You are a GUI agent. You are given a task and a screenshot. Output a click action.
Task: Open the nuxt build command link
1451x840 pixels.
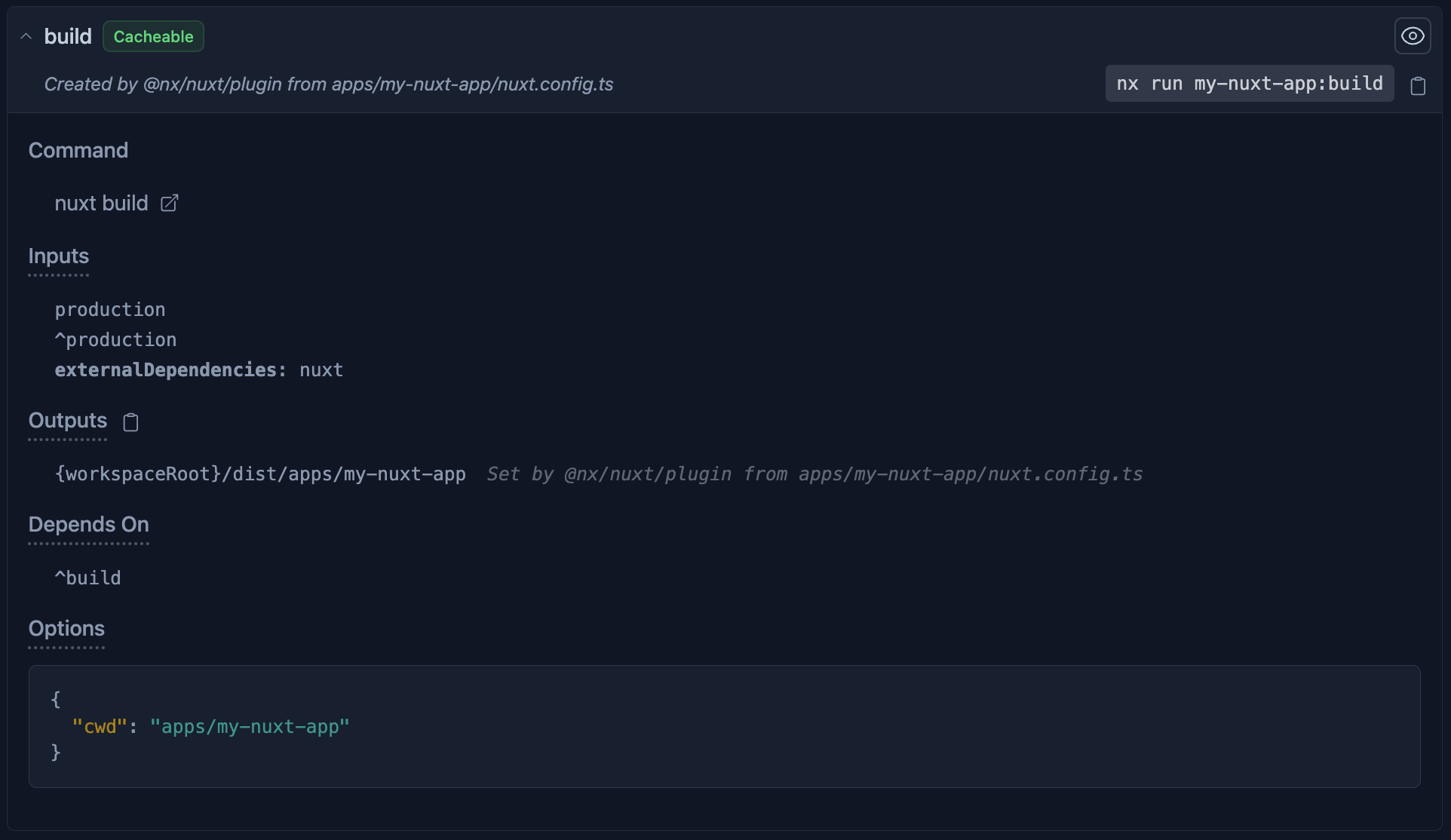click(x=101, y=203)
